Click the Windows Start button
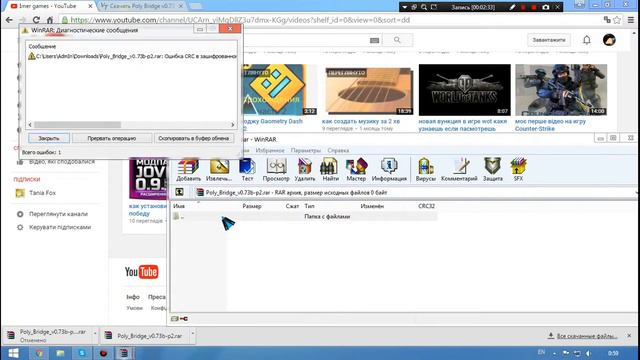The width and height of the screenshot is (640, 360). (x=13, y=353)
